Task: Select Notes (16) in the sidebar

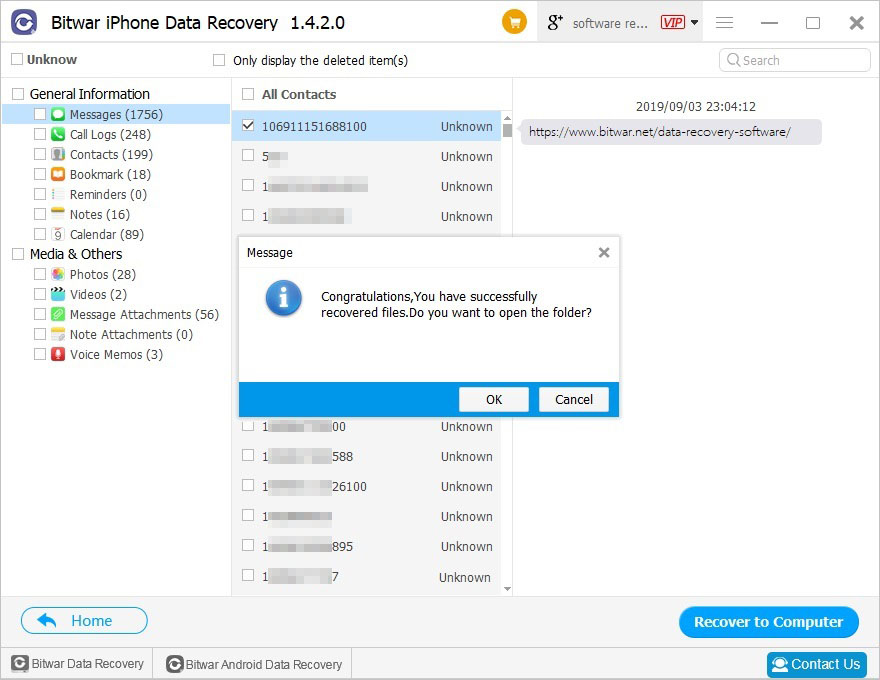Action: point(99,214)
